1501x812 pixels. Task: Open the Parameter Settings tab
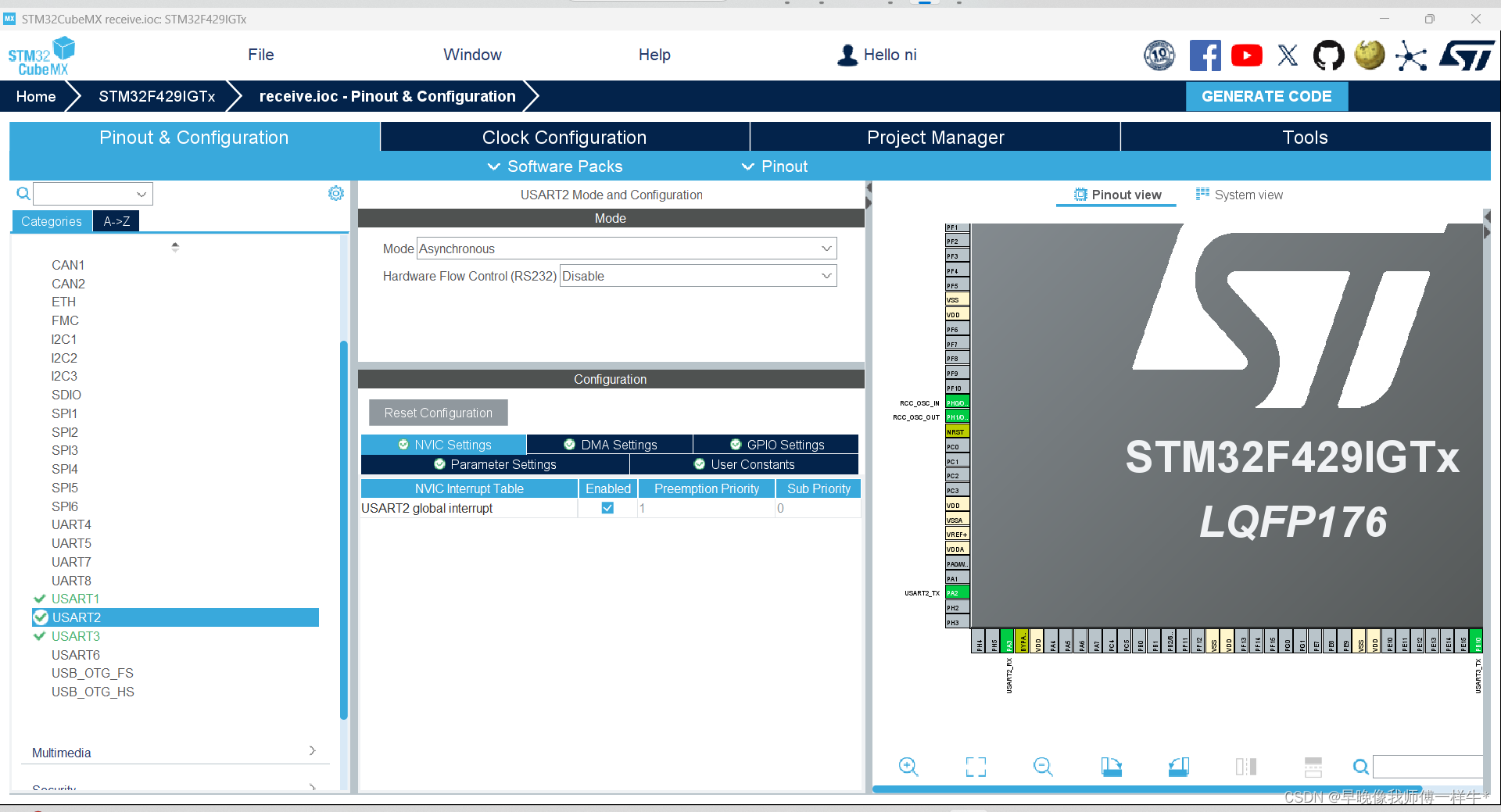(495, 464)
